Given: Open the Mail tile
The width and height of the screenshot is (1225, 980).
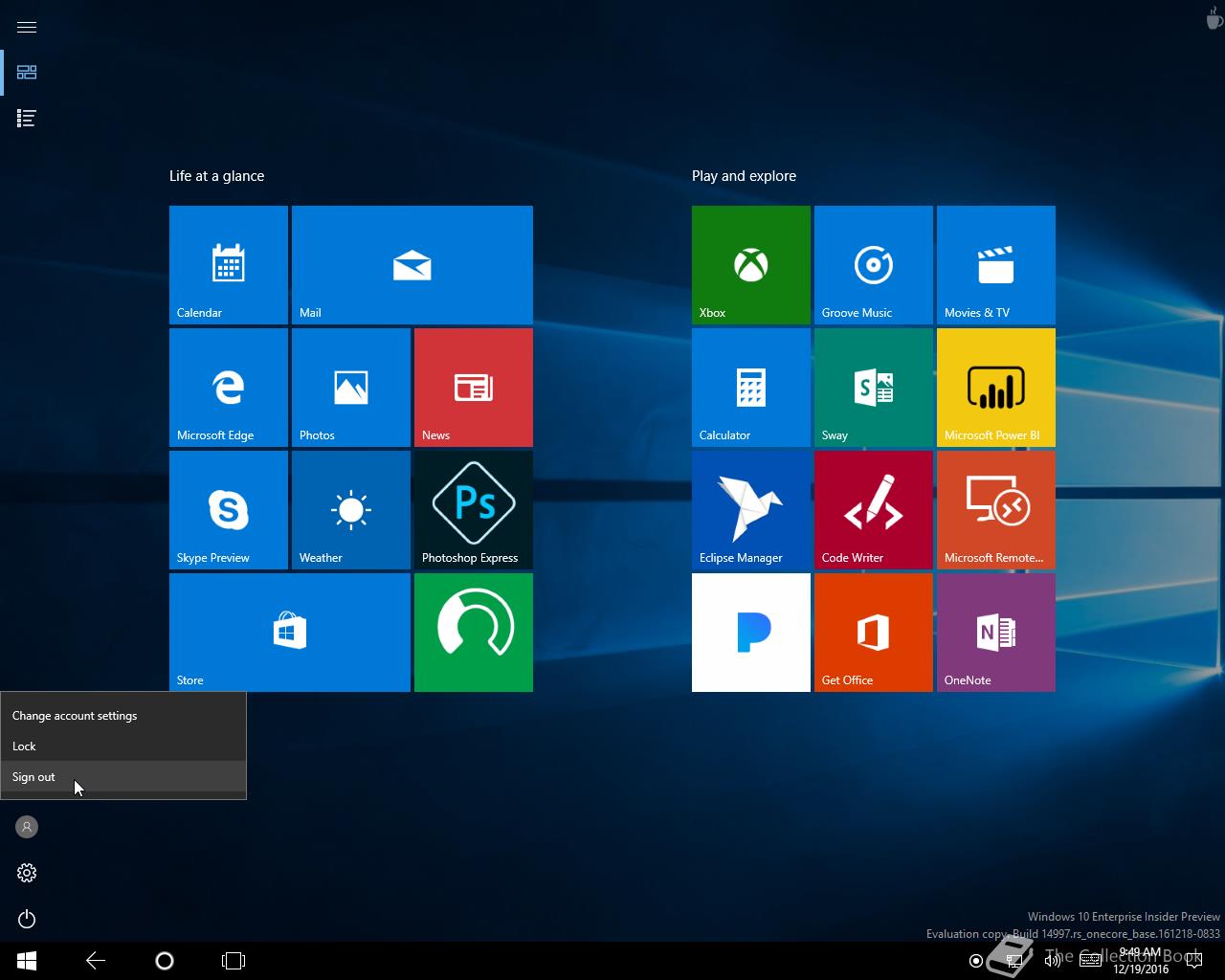Looking at the screenshot, I should click(x=412, y=265).
